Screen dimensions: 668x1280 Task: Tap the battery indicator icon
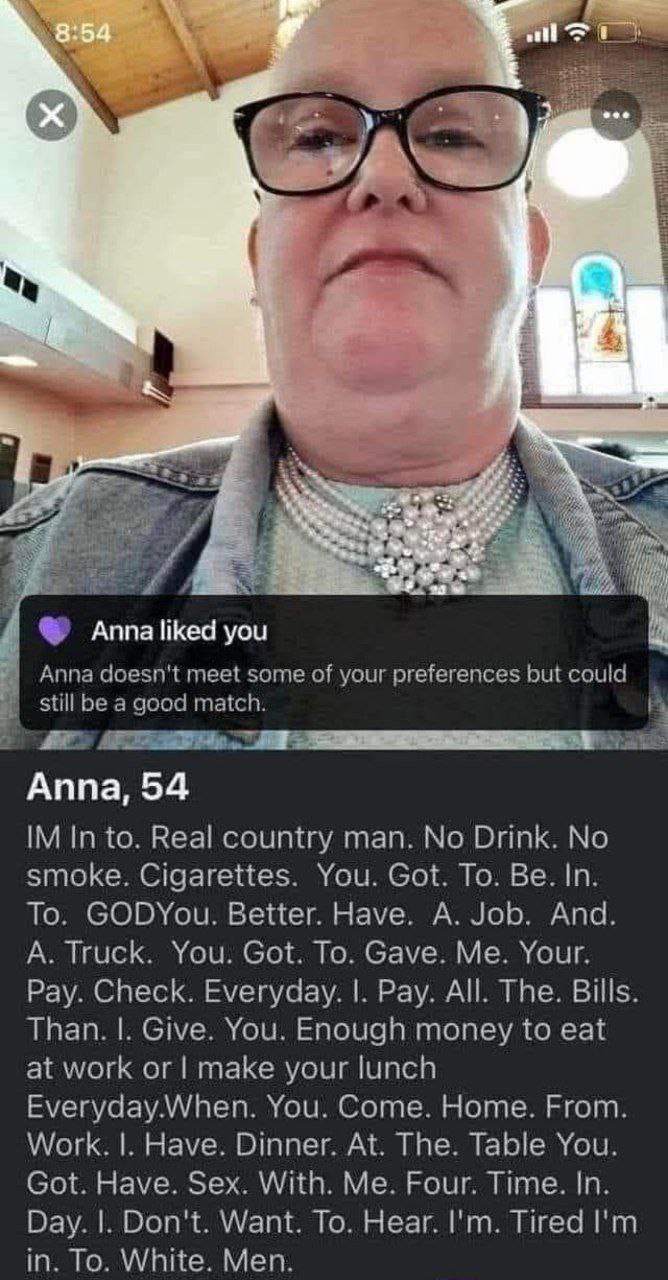[619, 35]
